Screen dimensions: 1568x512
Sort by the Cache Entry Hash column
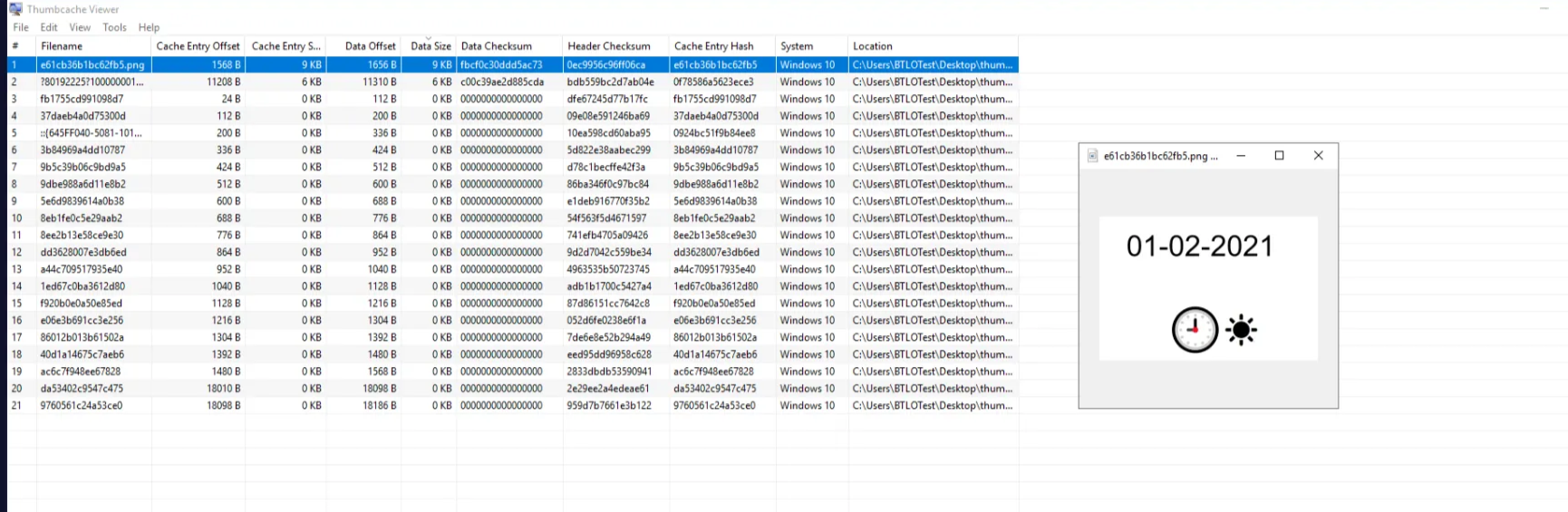click(x=722, y=46)
